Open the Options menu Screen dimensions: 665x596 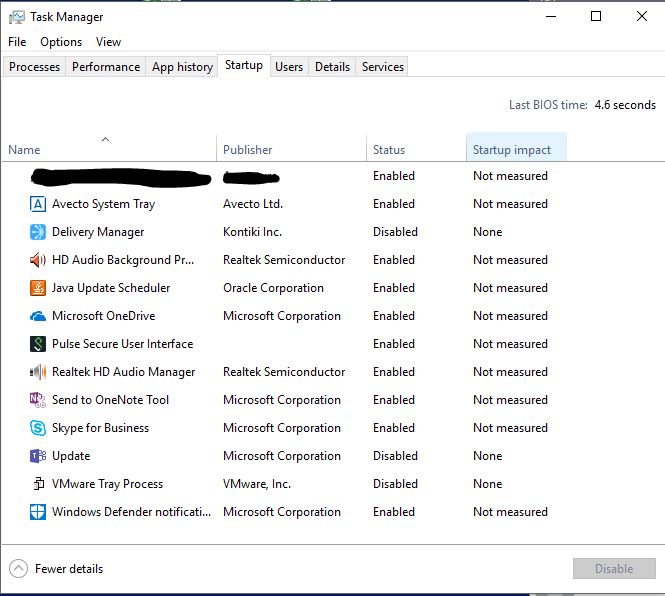(x=61, y=42)
